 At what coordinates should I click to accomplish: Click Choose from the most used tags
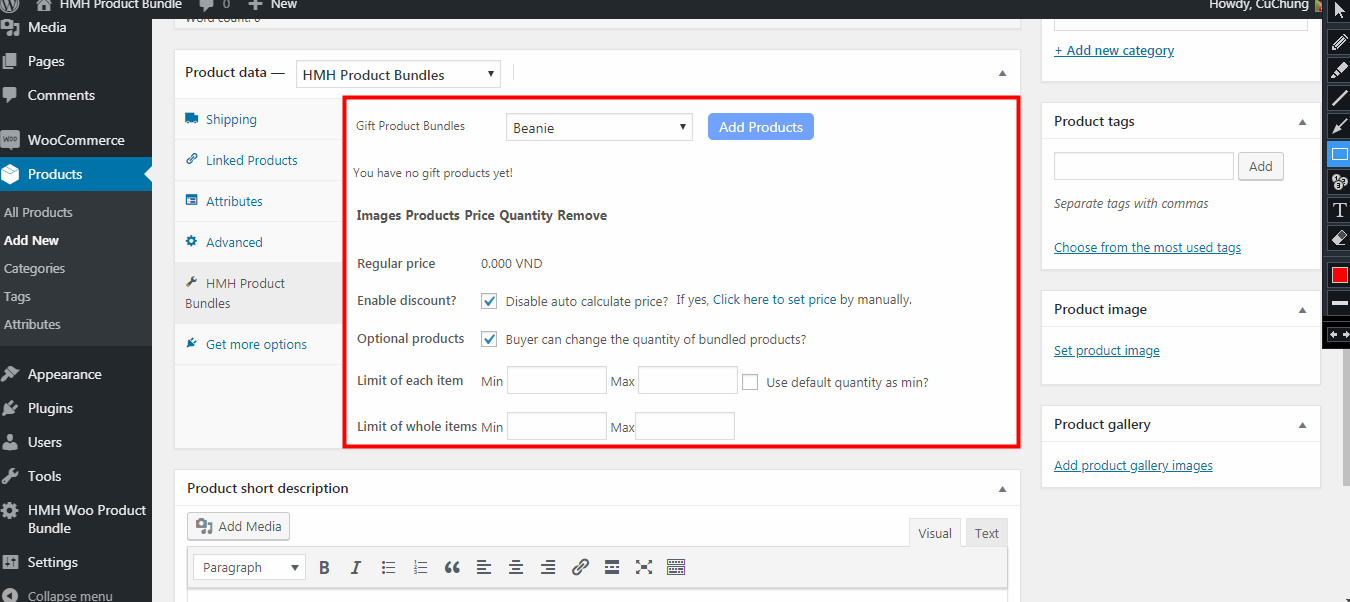tap(1147, 247)
